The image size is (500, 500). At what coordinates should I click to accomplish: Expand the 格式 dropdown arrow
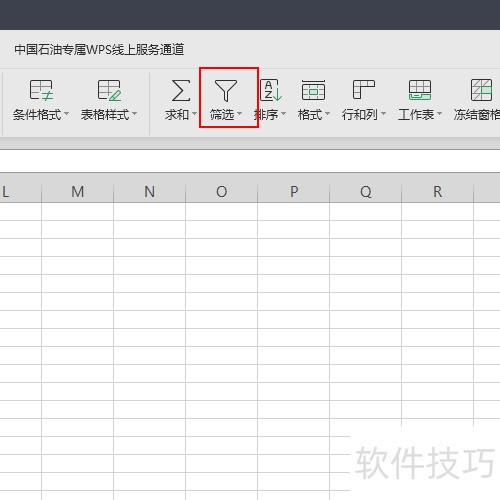(x=327, y=114)
